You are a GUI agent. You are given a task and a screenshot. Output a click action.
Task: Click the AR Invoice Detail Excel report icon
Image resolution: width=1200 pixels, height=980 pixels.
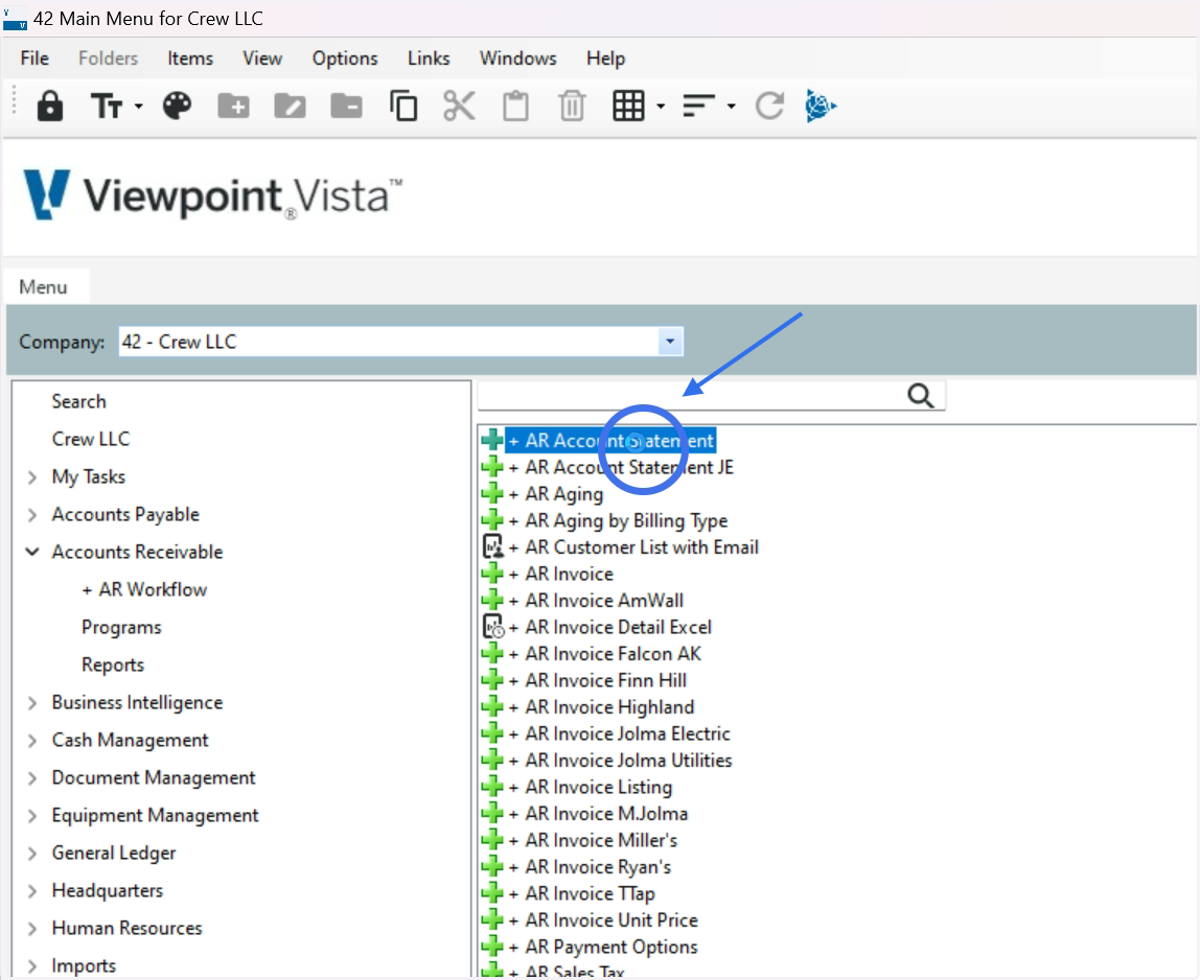click(492, 627)
